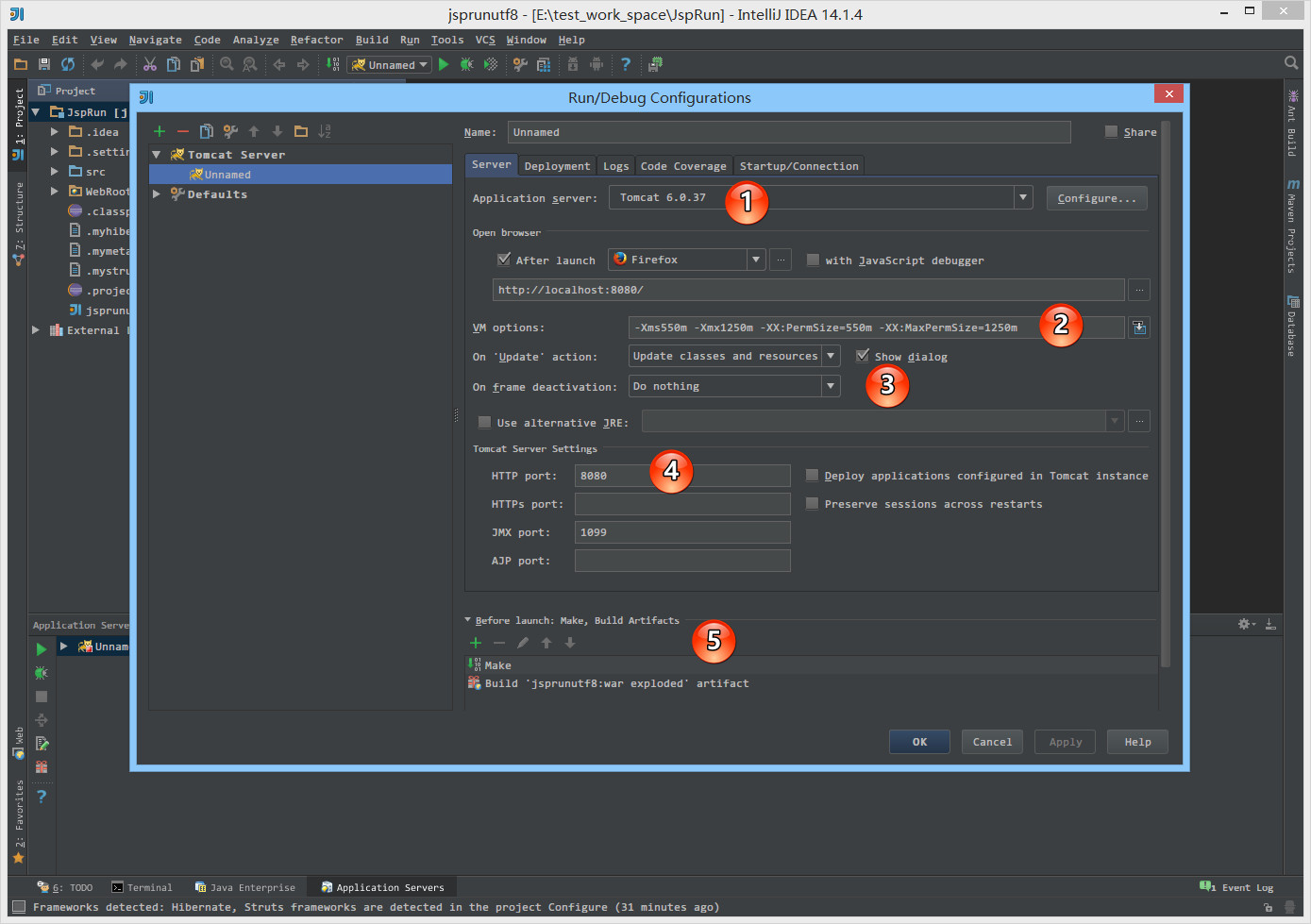Viewport: 1311px width, 924px height.
Task: Click the HTTP port input field
Action: [681, 476]
